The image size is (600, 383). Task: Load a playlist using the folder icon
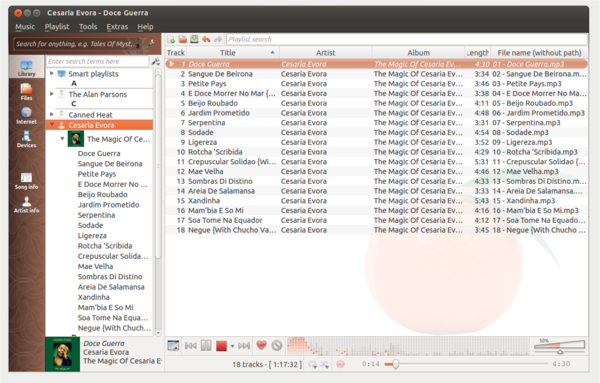[183, 39]
